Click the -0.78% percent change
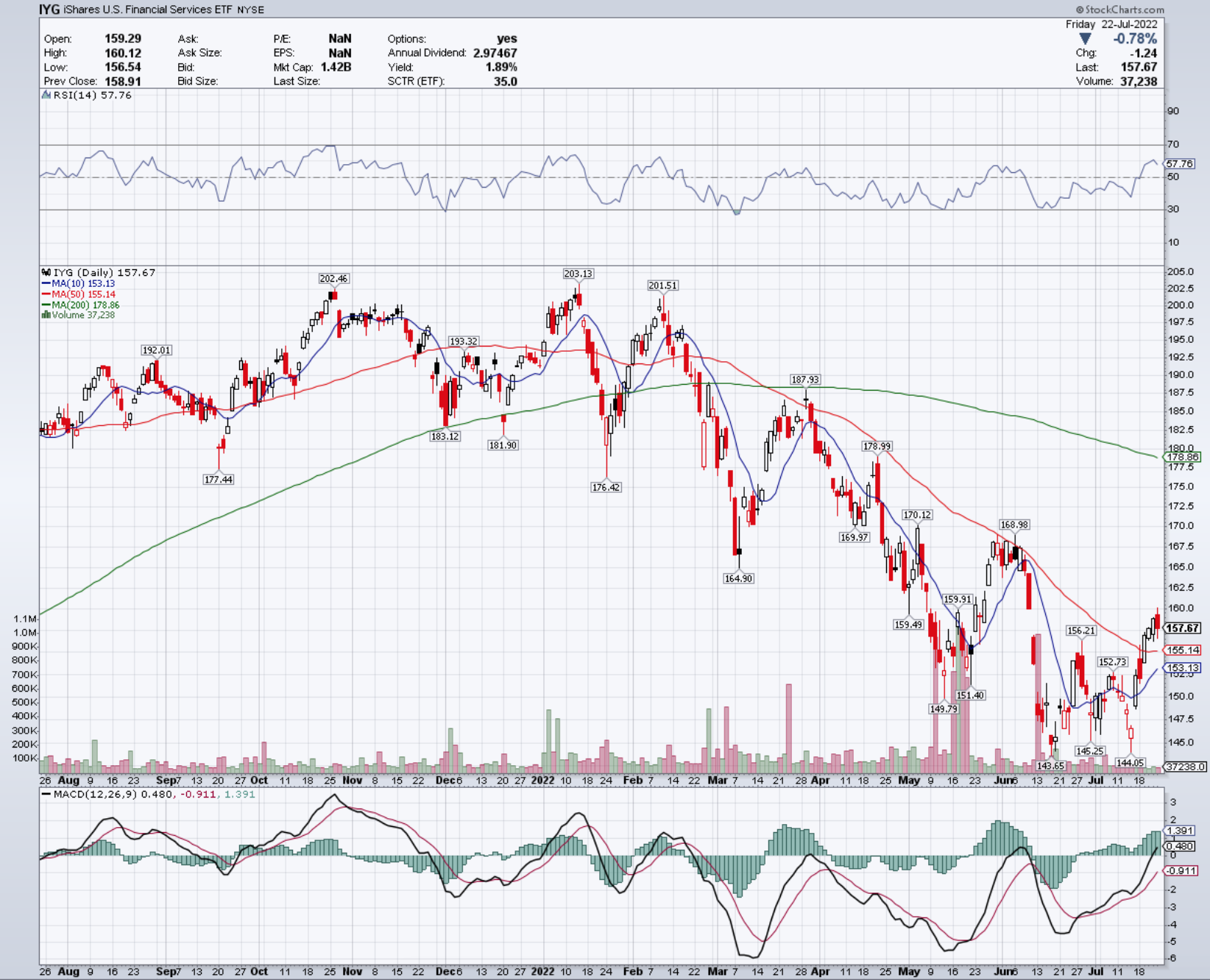This screenshot has height=980, width=1210. 1135,38
